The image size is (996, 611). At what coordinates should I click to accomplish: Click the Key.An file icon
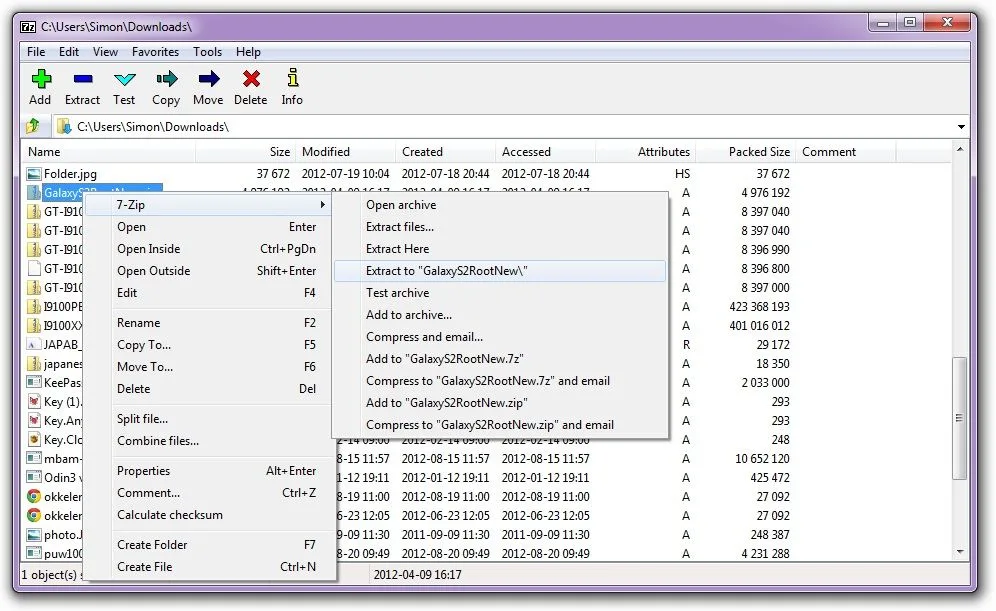34,420
